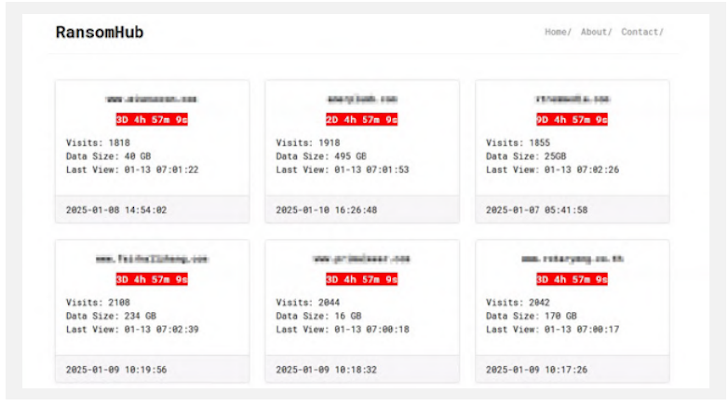The image size is (728, 406).
Task: Click the 2025-01-07 05:41:58 timestamp footer
Action: click(x=536, y=210)
